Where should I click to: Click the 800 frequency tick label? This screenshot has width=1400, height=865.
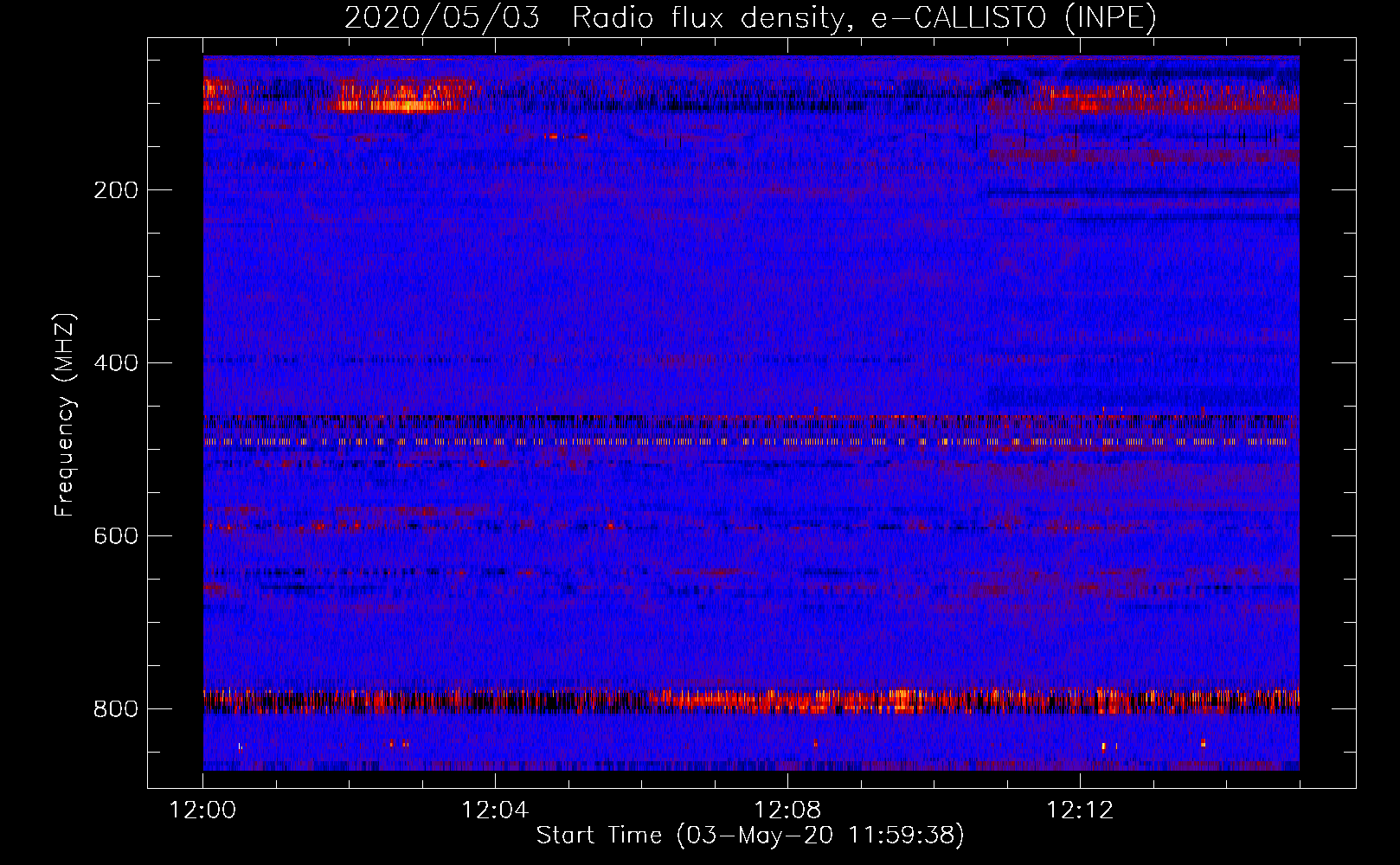[x=116, y=709]
